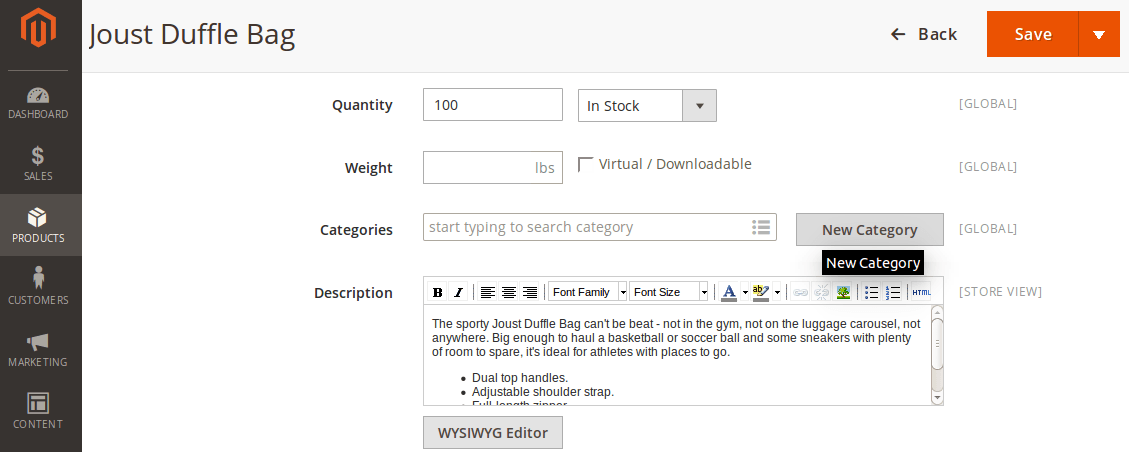Screen dimensions: 1129x452
Task: Open the Marketing sidebar menu
Action: coord(38,349)
